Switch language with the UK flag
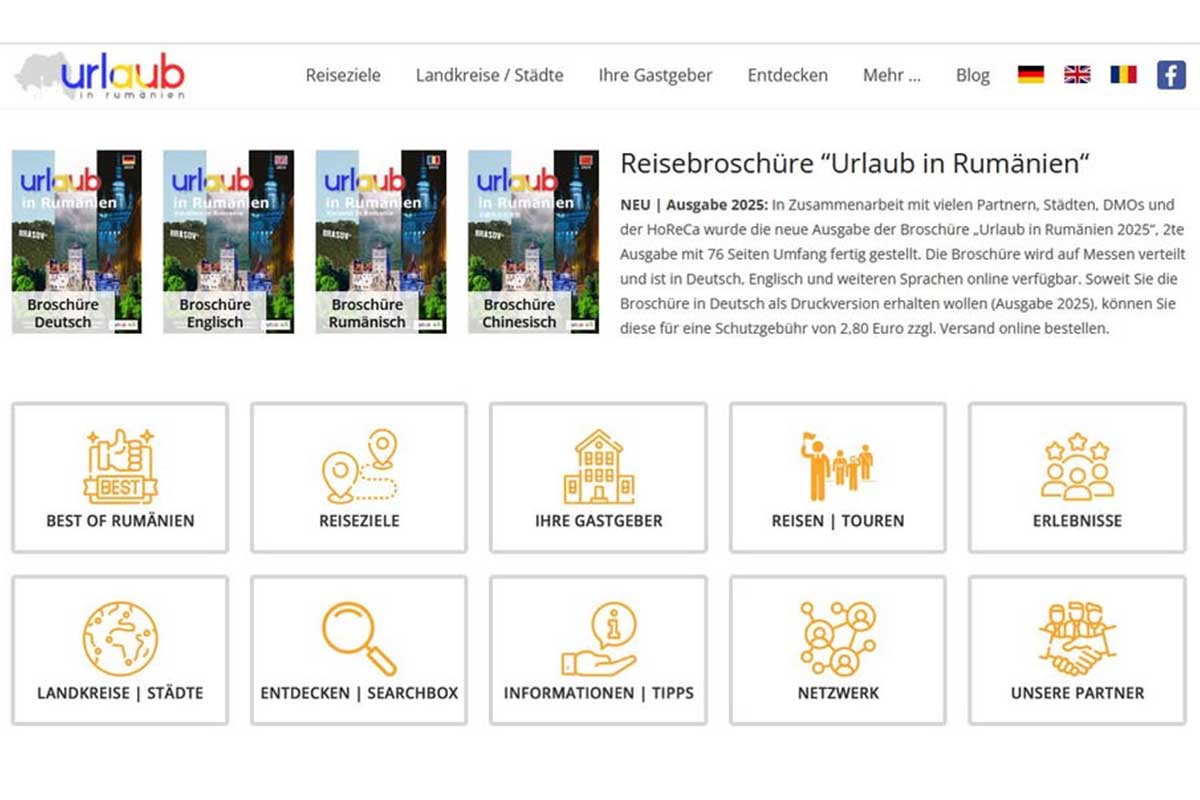Viewport: 1200px width, 800px height. tap(1077, 74)
